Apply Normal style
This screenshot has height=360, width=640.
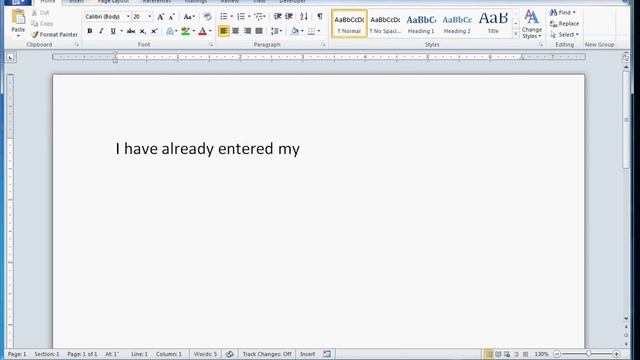coord(349,24)
